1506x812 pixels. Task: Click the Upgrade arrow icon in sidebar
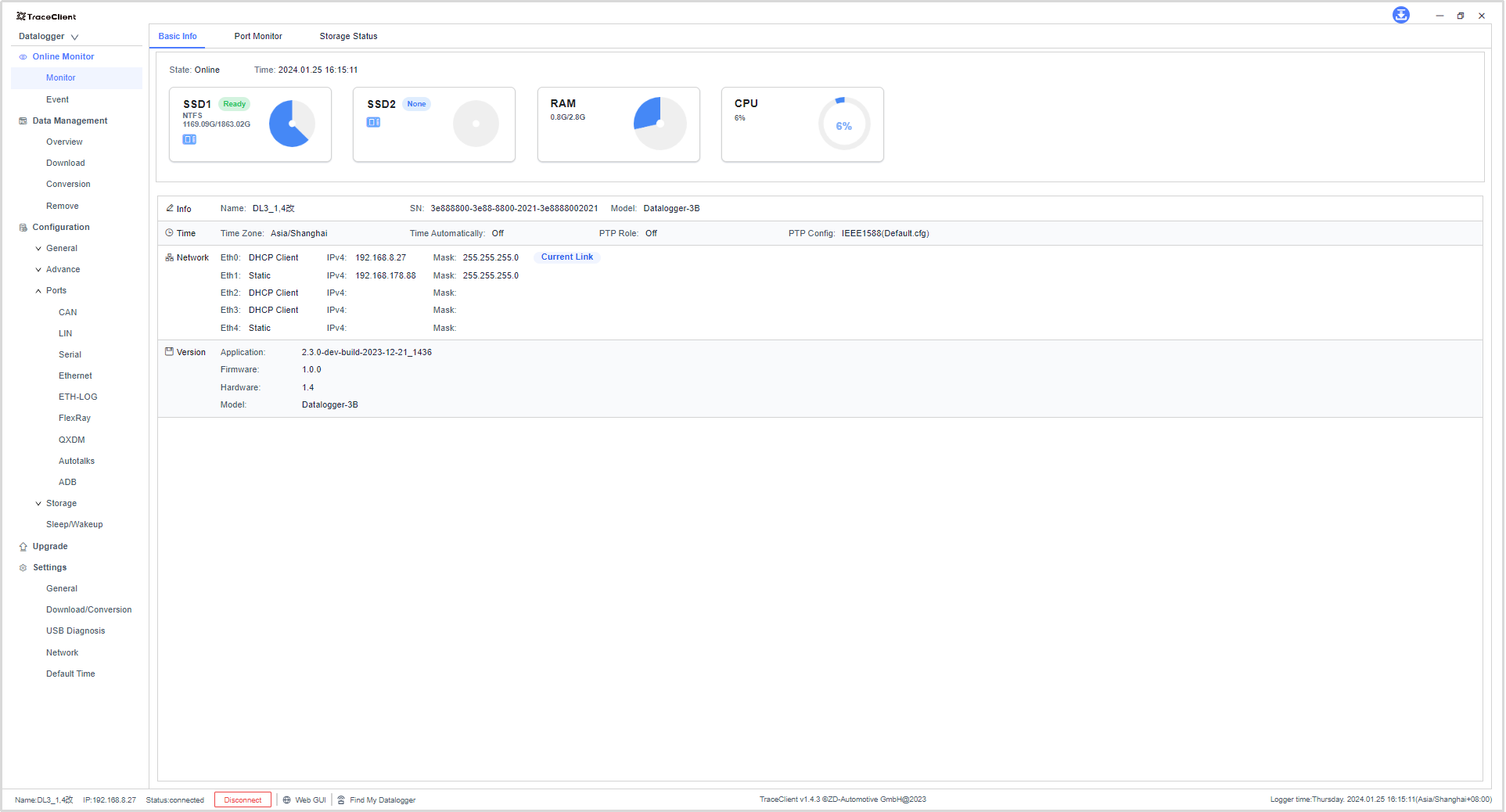coord(23,547)
